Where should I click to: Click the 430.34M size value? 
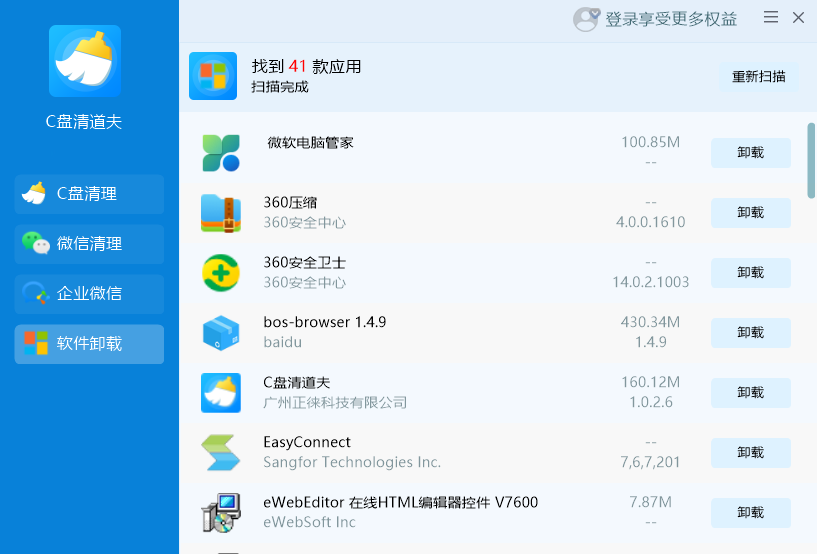(x=651, y=322)
